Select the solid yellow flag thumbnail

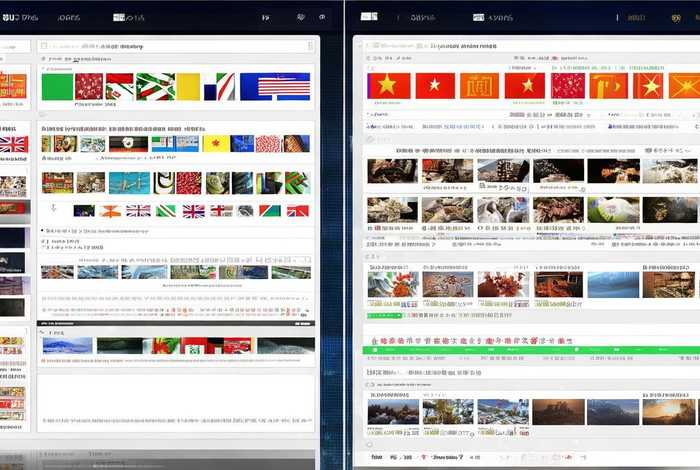pyautogui.click(x=188, y=87)
